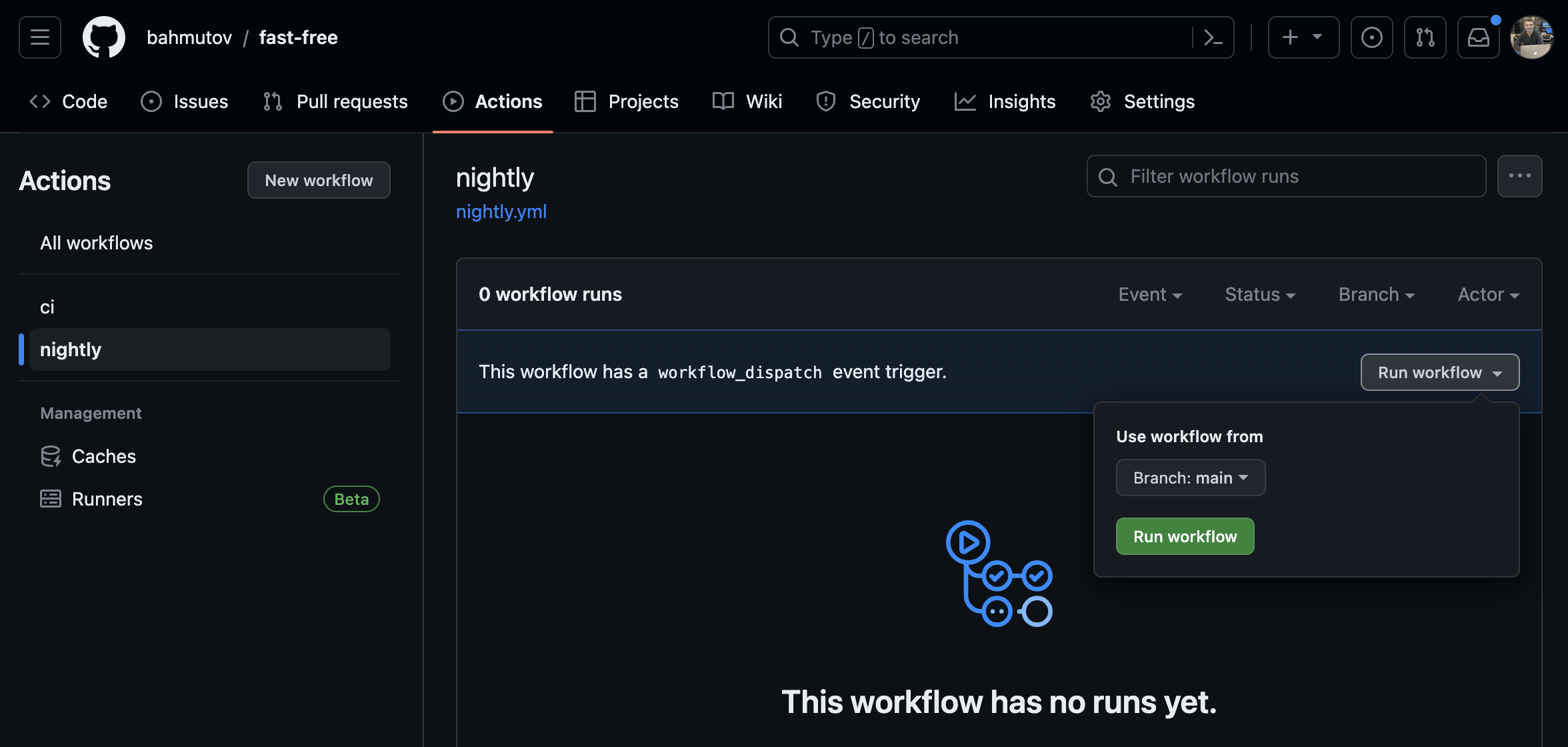The height and width of the screenshot is (747, 1568).
Task: Open the Caches management page
Action: 103,456
